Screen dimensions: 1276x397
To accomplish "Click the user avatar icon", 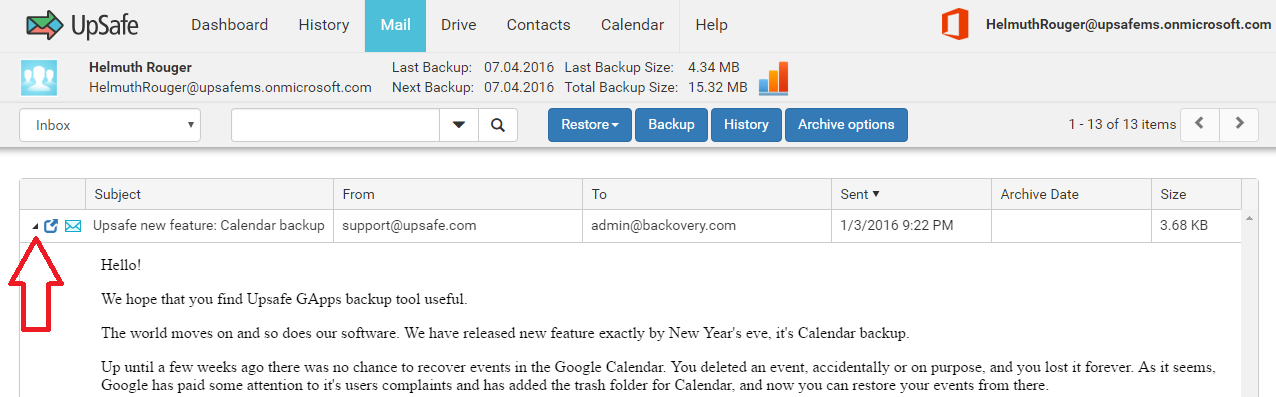I will [39, 78].
